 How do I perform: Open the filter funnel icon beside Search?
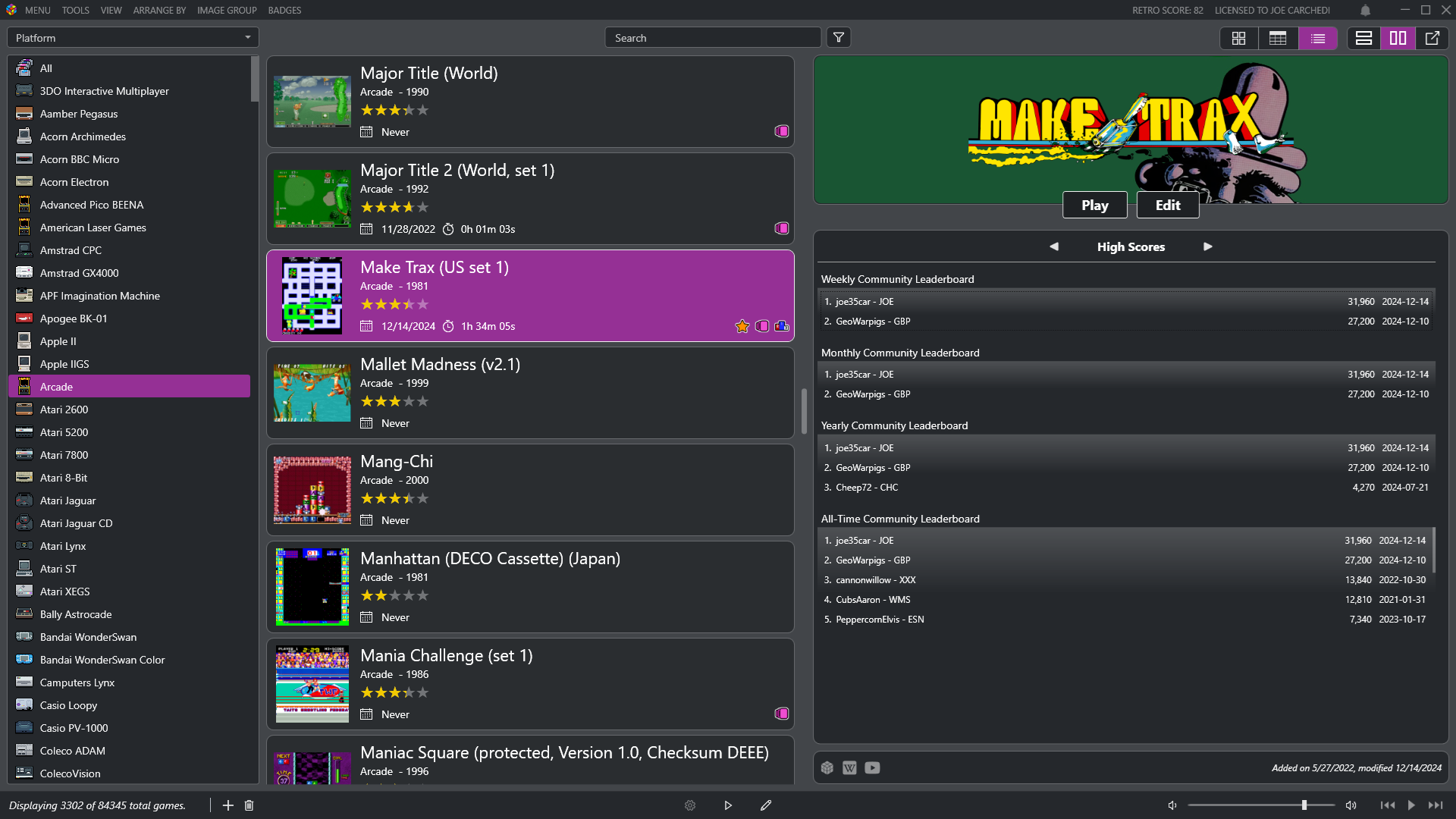[839, 38]
